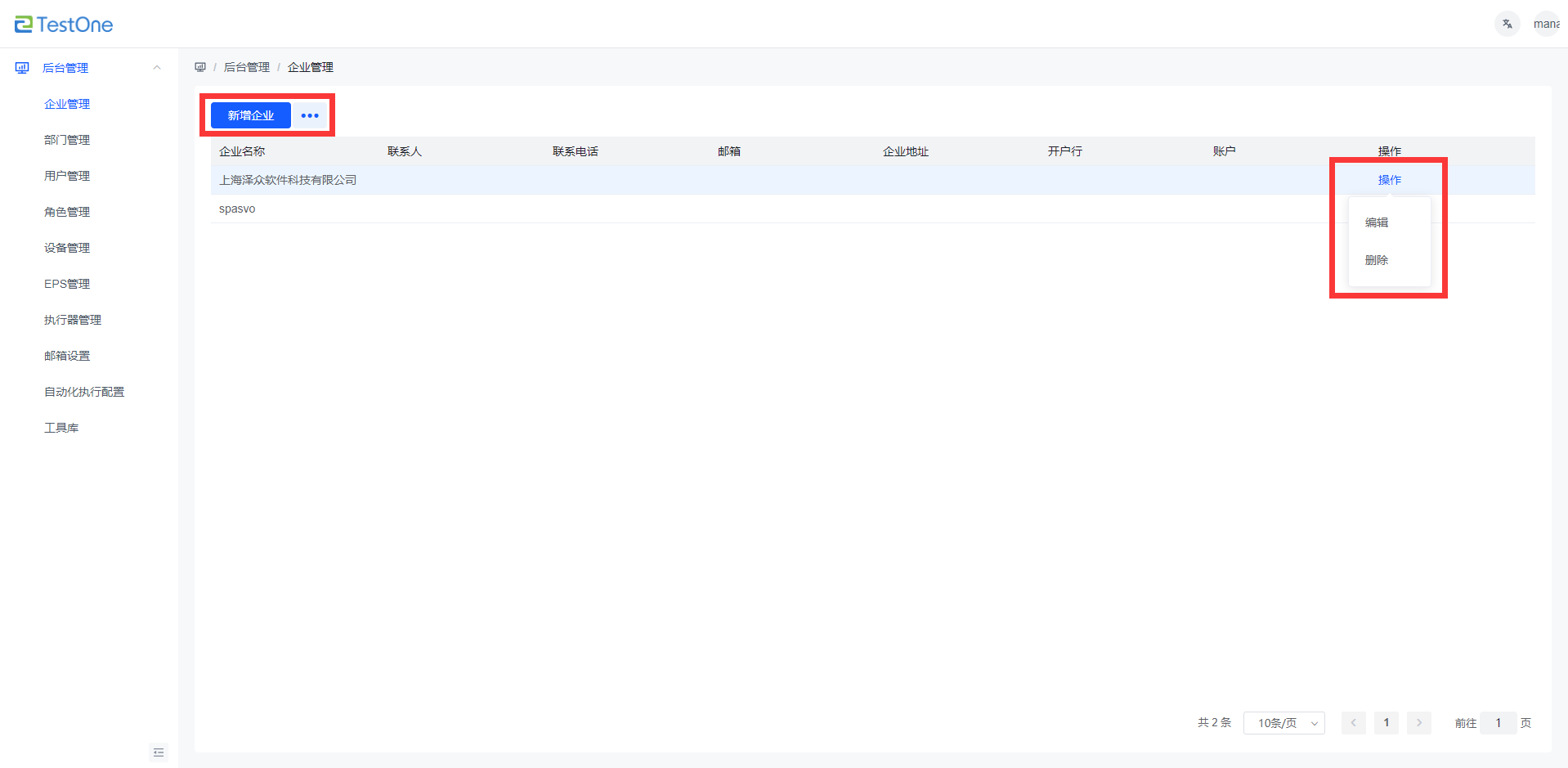1568x768 pixels.
Task: Select 删除 from the operation menu
Action: tap(1377, 260)
